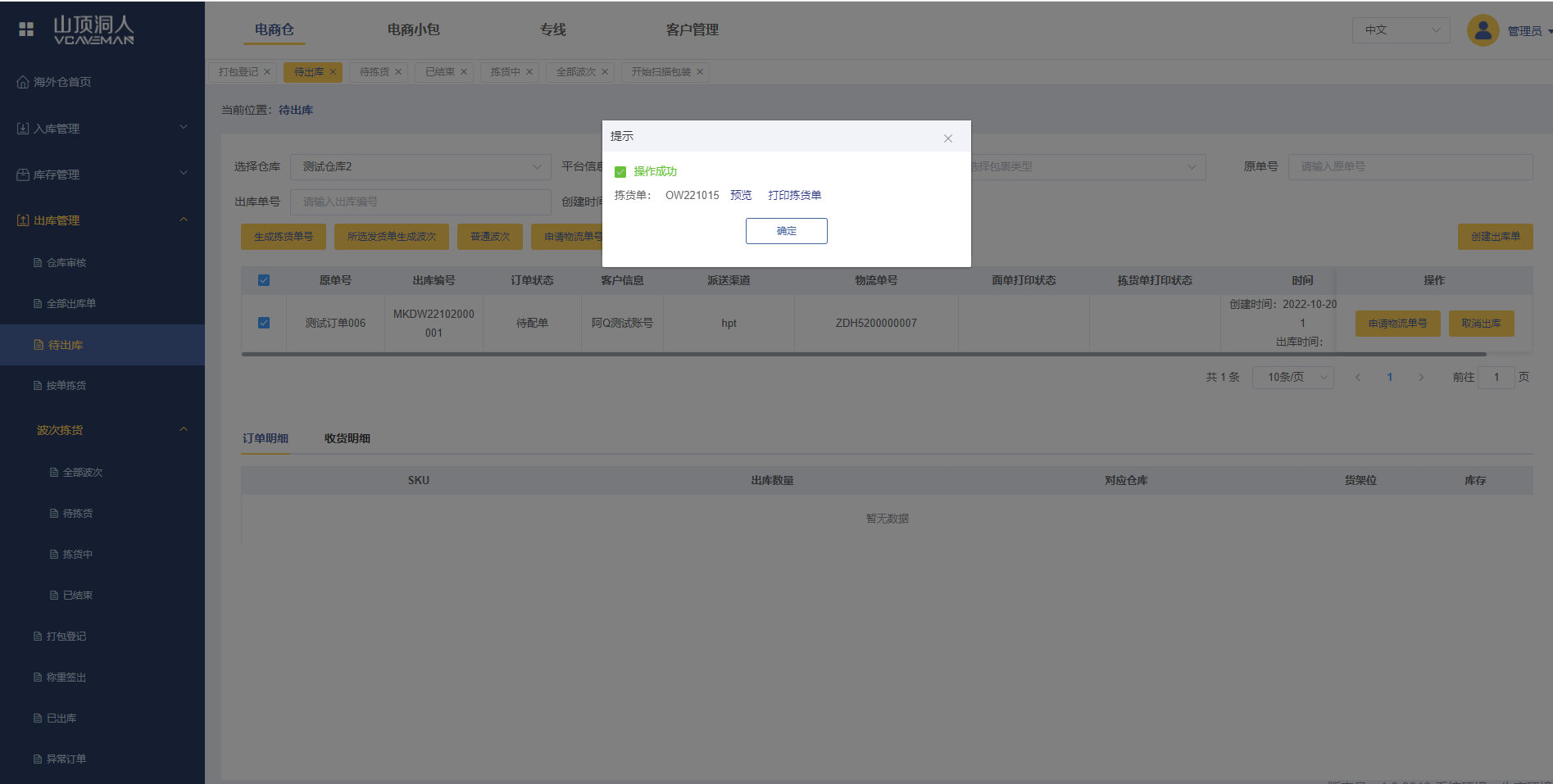Collapse the 波次拣货 sidebar section
This screenshot has width=1553, height=784.
tap(184, 430)
